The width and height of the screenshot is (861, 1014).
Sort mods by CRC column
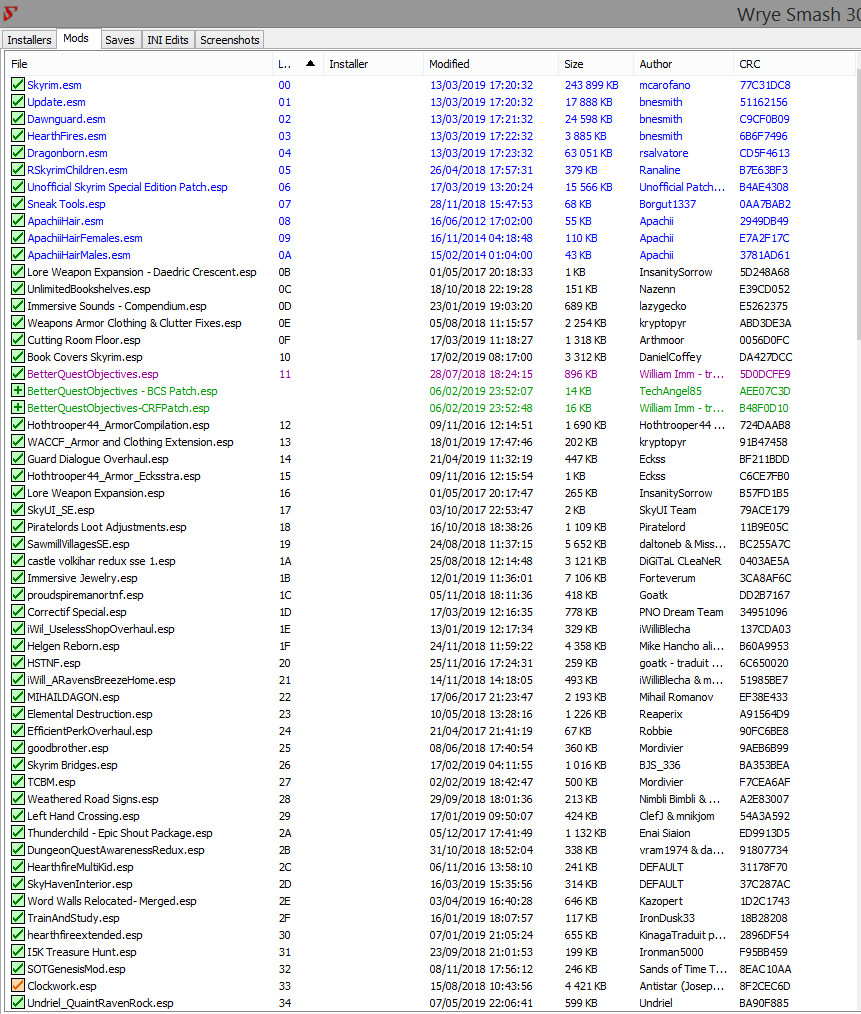[x=794, y=64]
